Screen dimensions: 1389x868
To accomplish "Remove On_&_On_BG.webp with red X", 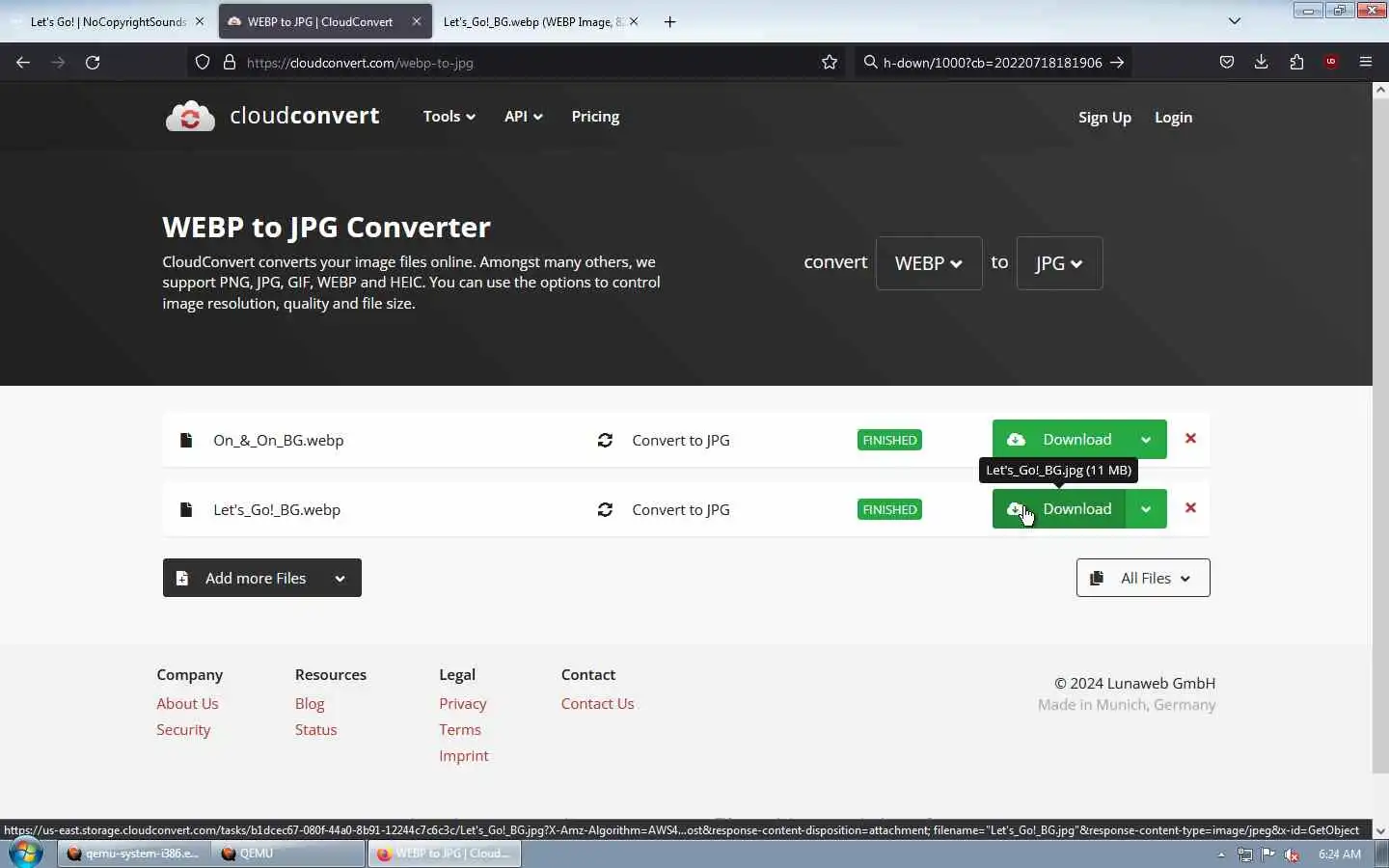I will tap(1190, 439).
